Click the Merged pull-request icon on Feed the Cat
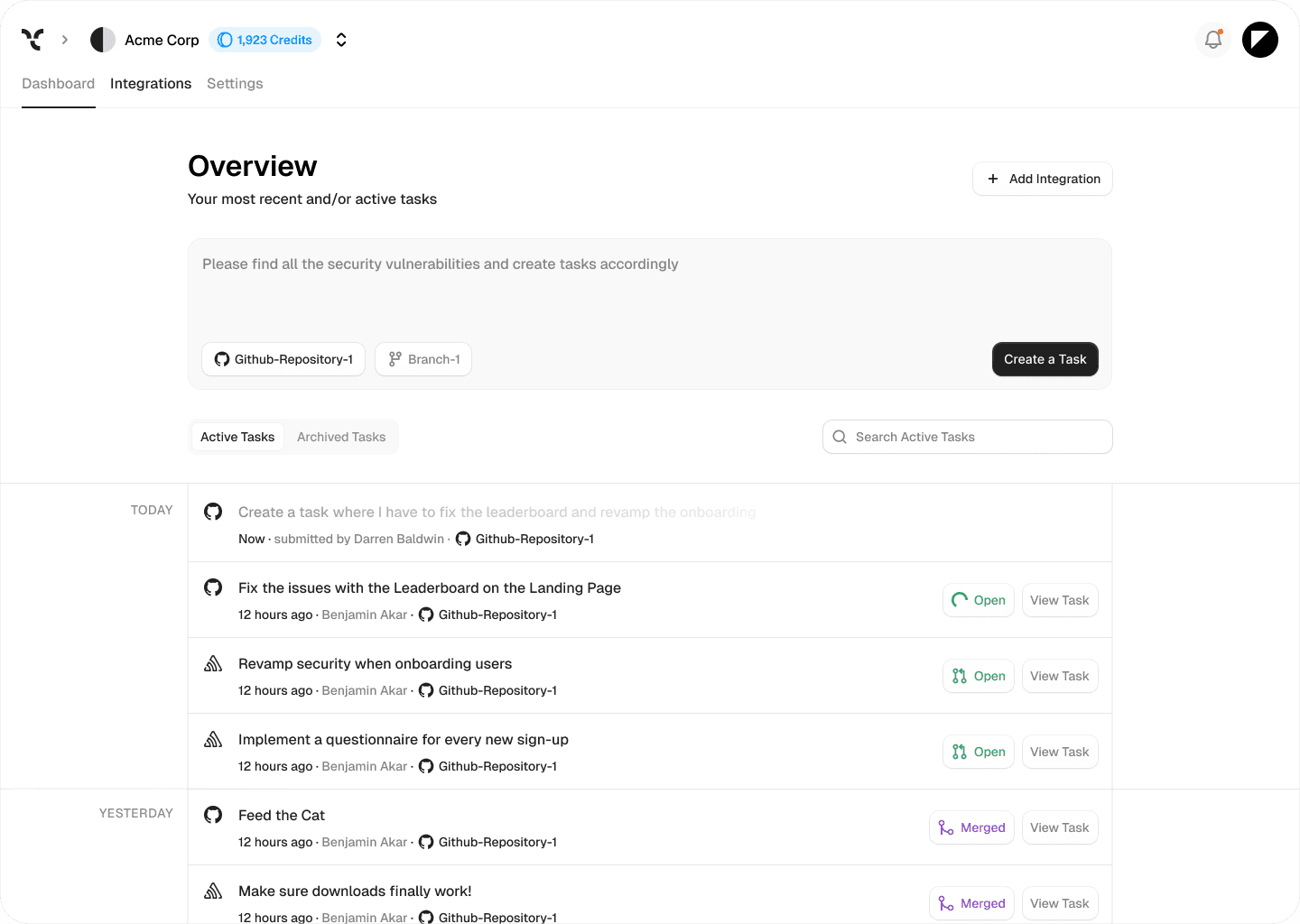This screenshot has height=924, width=1300. 945,827
